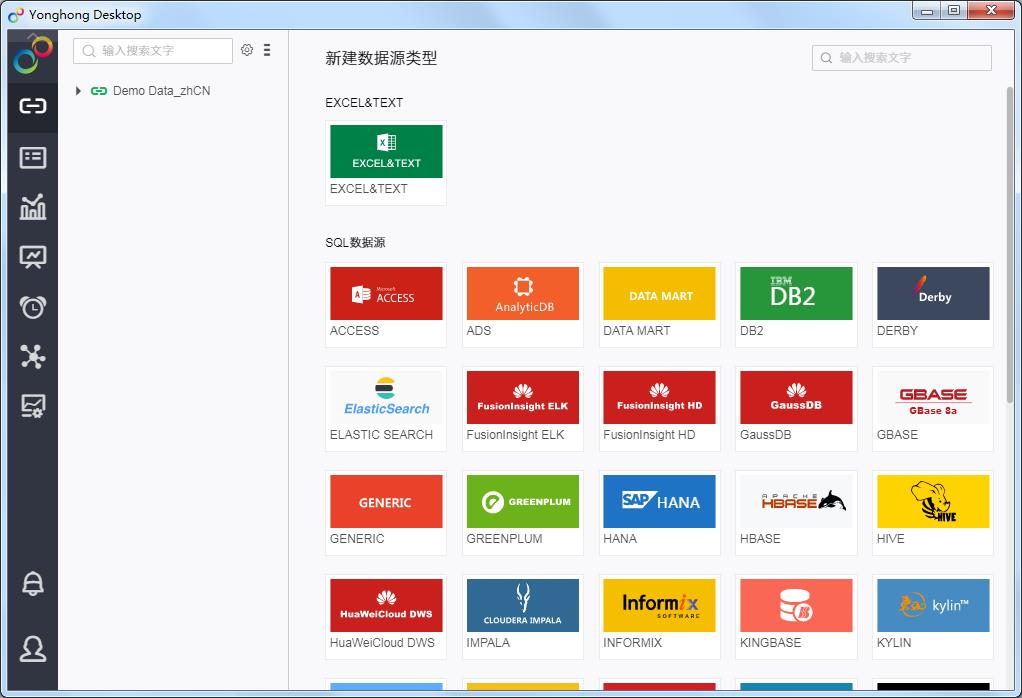Open the presentation screen sidebar icon
Screen dimensions: 1022x698
pyautogui.click(x=33, y=257)
